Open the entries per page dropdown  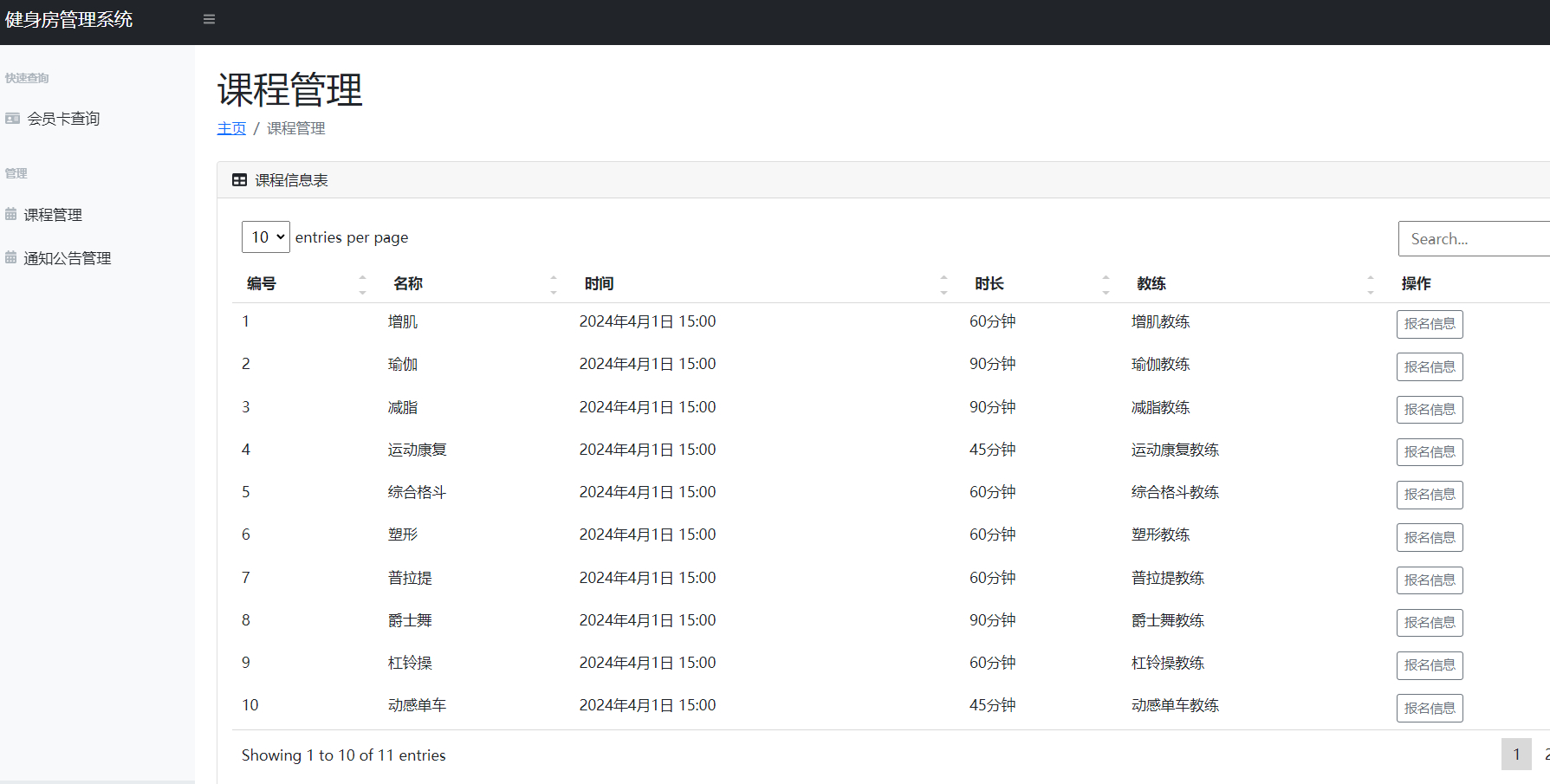click(x=266, y=237)
